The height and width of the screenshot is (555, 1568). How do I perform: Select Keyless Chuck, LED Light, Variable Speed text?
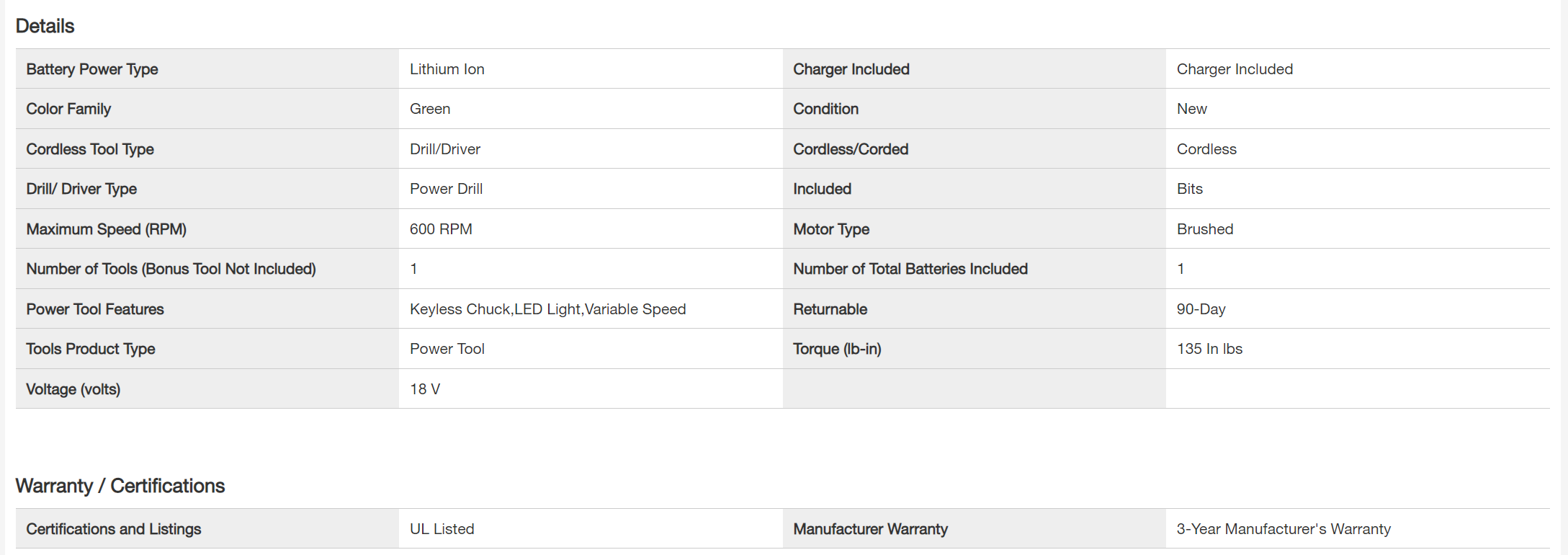(x=547, y=309)
